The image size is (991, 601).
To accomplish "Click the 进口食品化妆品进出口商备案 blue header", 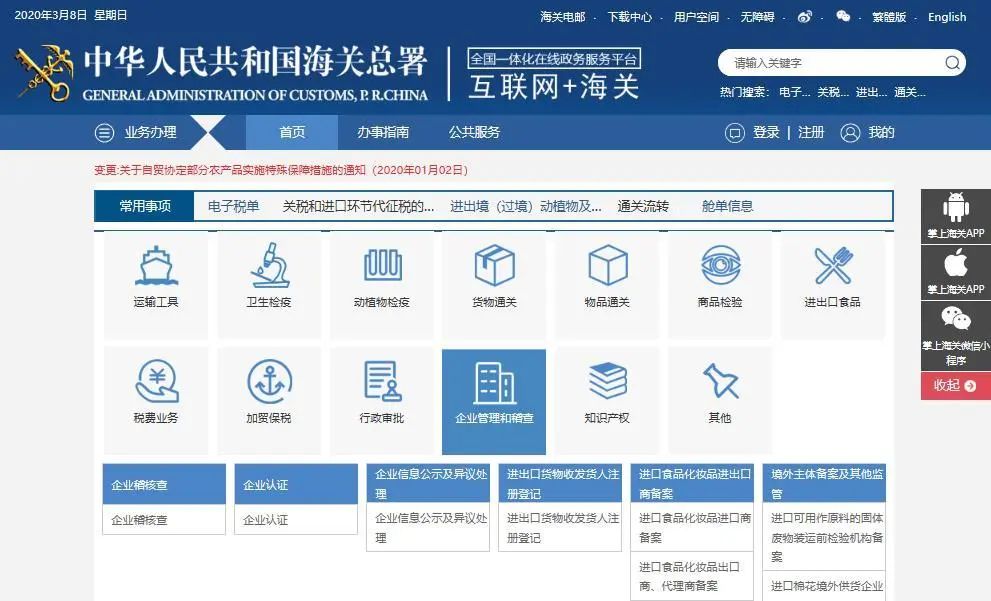I will click(692, 483).
